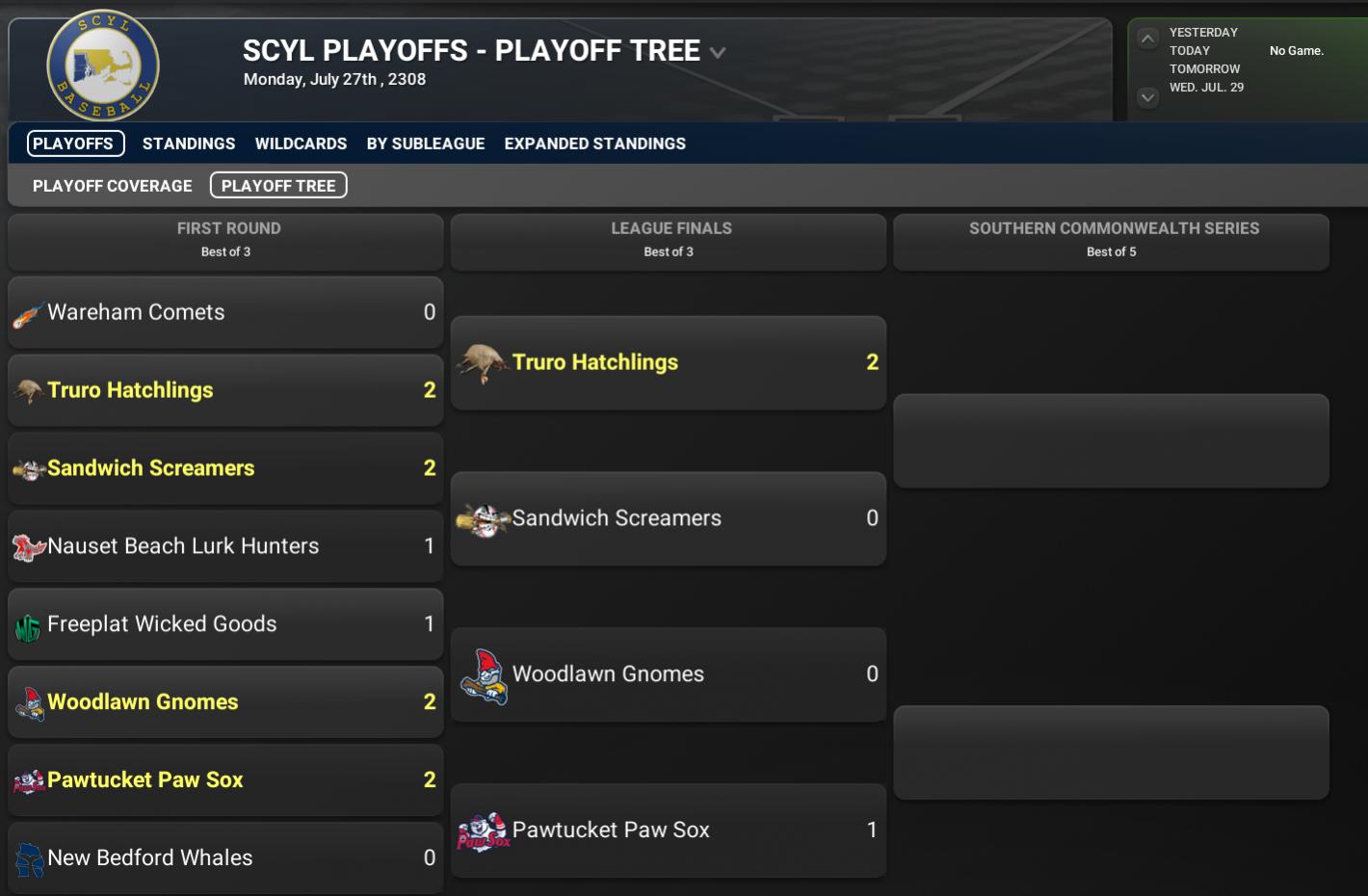Open the Playoff Tree title dropdown arrow
This screenshot has height=896, width=1368.
(x=718, y=53)
